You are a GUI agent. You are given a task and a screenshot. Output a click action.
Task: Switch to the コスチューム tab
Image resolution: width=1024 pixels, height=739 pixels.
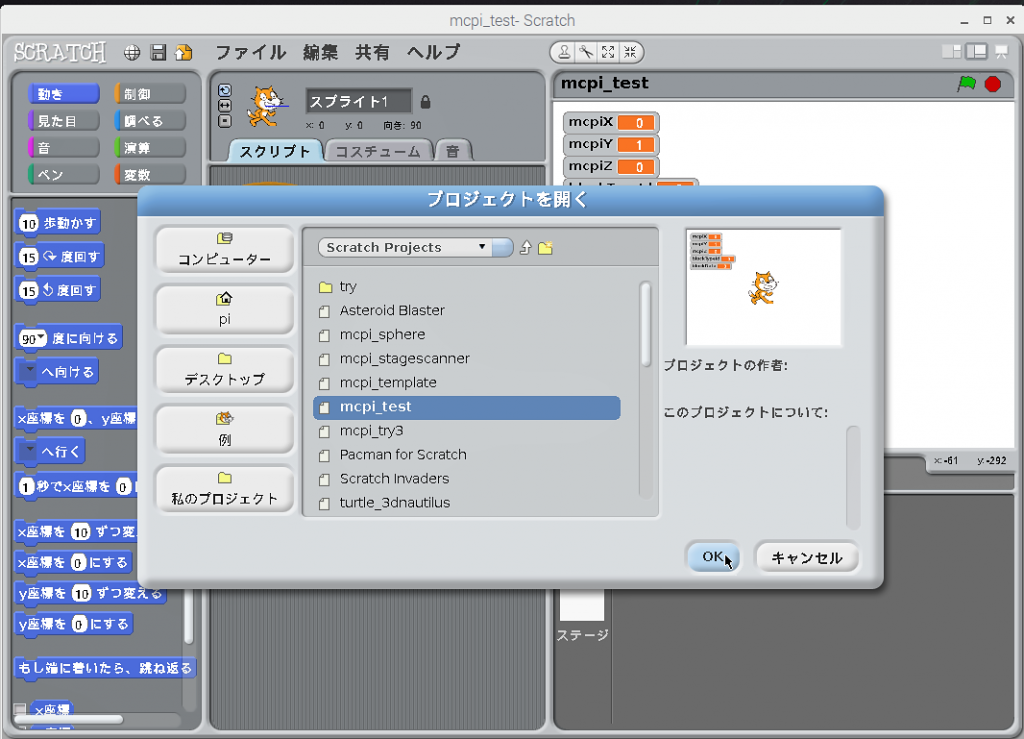pyautogui.click(x=378, y=151)
